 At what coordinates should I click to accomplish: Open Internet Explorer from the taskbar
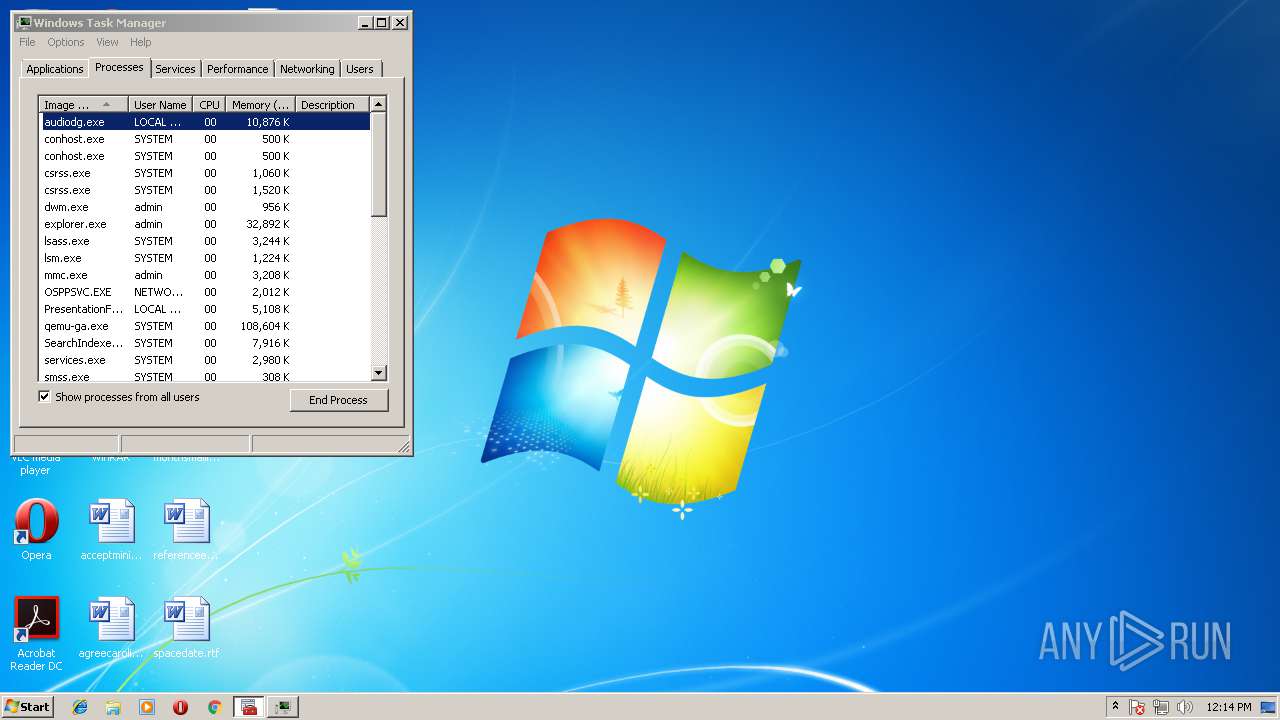(x=80, y=707)
